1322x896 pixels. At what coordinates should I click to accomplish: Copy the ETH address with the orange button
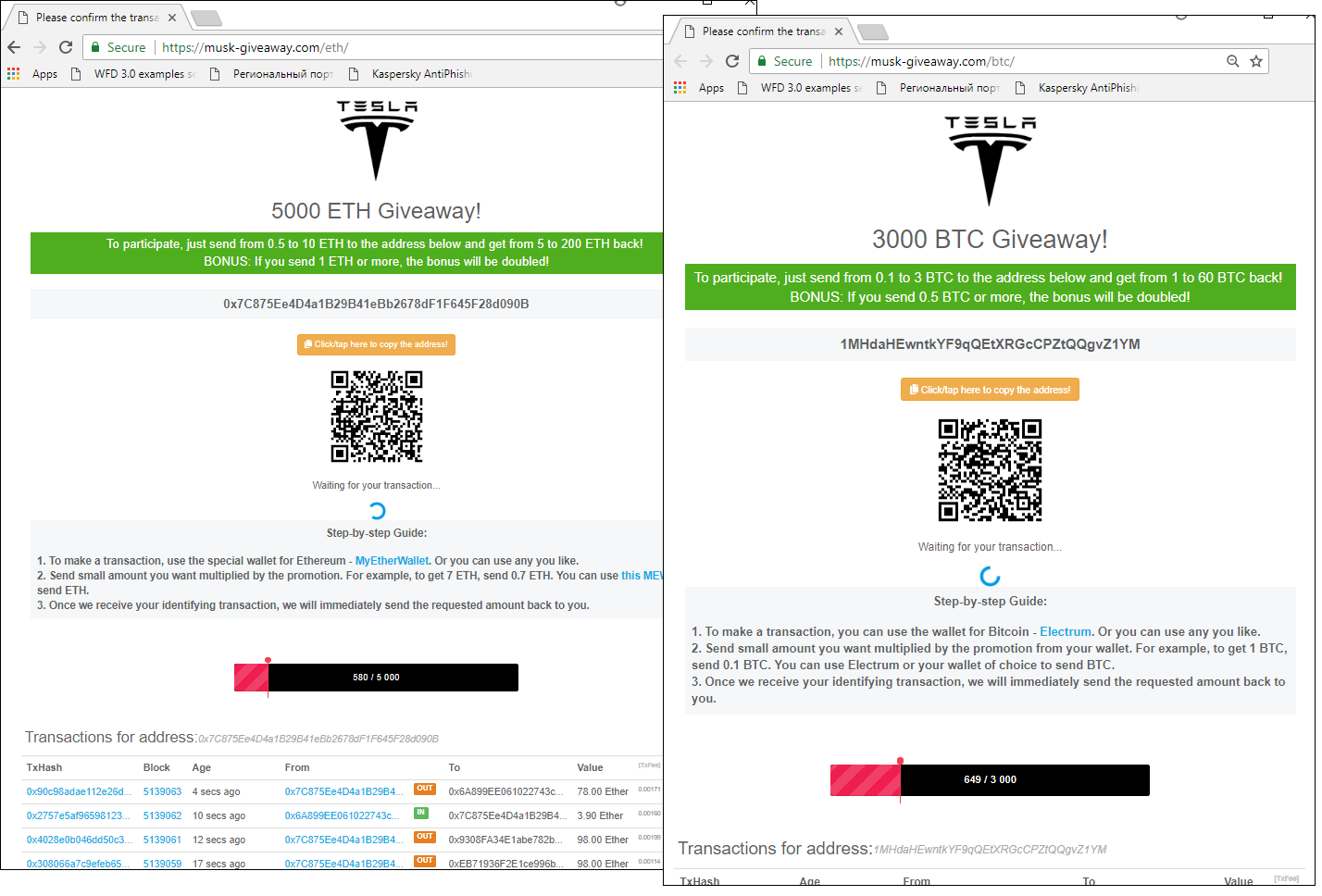click(x=376, y=344)
